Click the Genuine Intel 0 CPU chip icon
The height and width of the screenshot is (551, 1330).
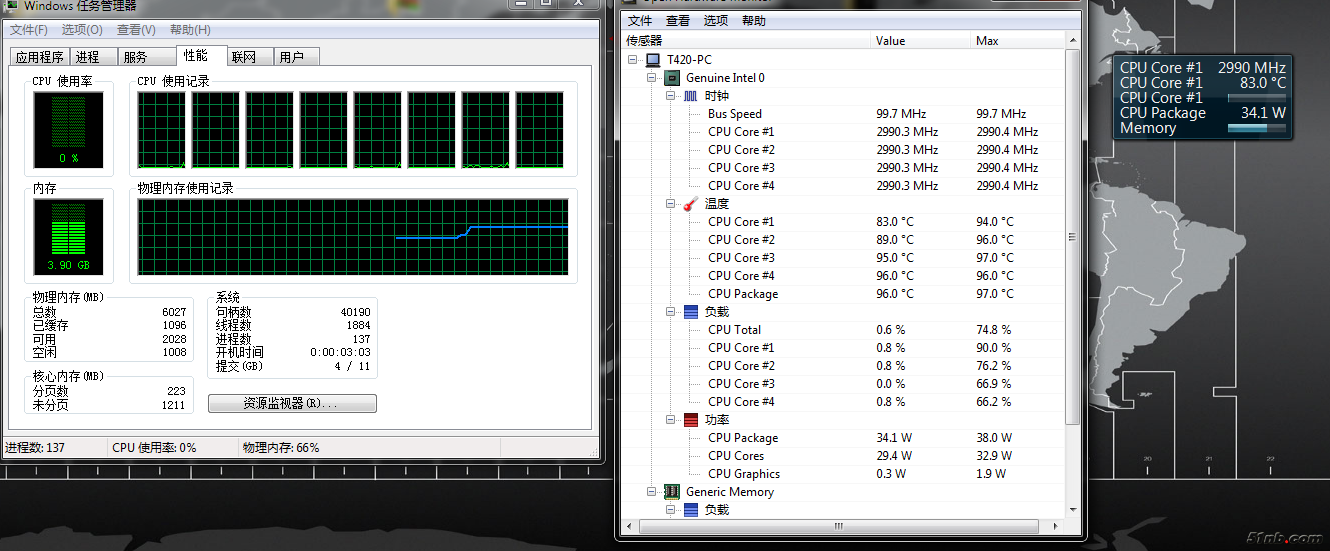coord(672,78)
